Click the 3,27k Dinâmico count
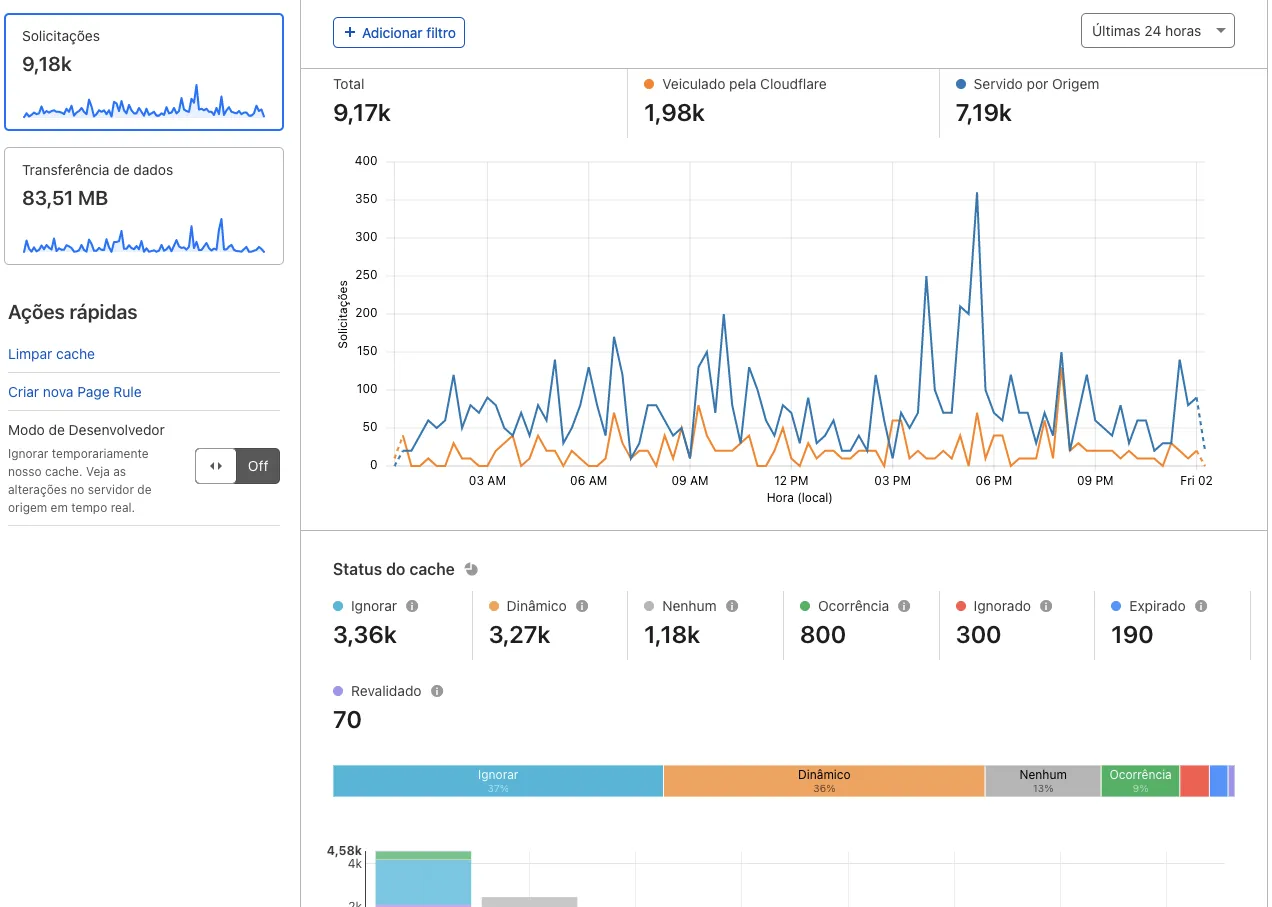 point(520,635)
